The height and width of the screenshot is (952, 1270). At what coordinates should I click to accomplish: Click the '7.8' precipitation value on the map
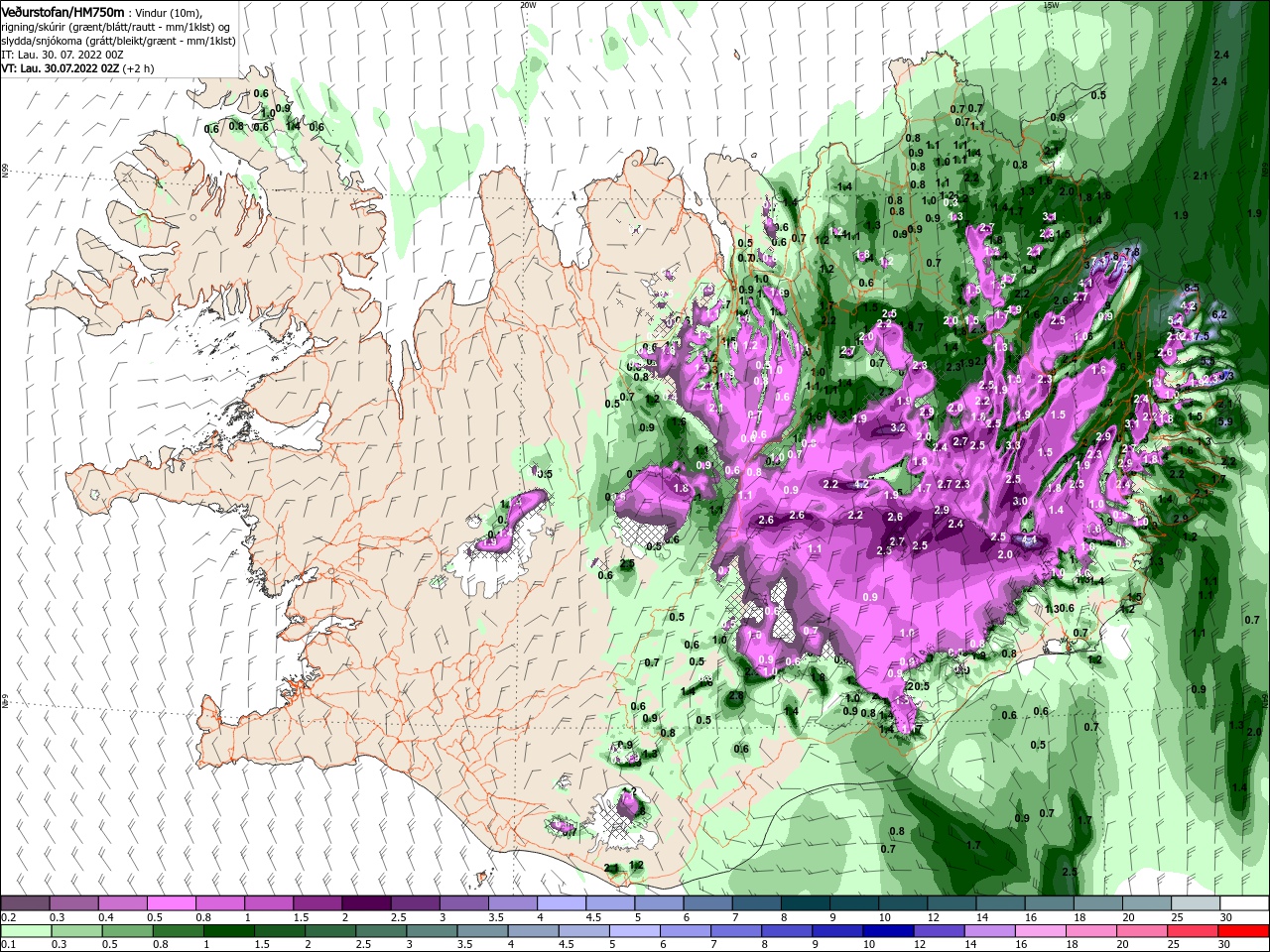(1131, 252)
